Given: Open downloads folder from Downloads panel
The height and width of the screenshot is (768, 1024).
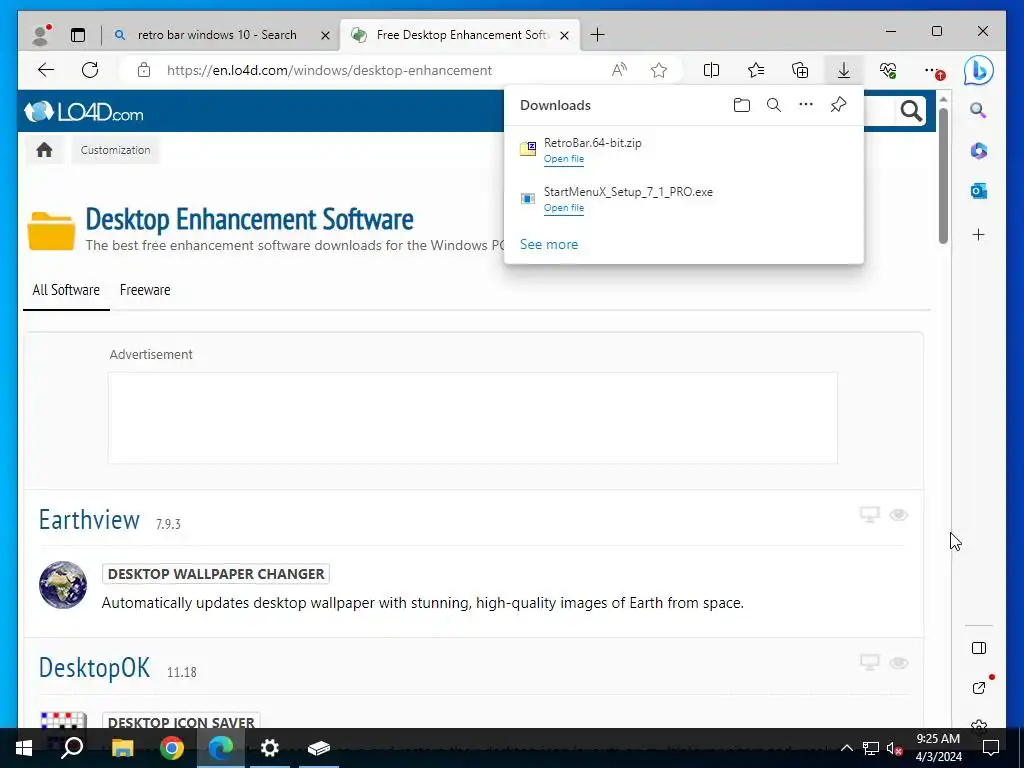Looking at the screenshot, I should 741,105.
